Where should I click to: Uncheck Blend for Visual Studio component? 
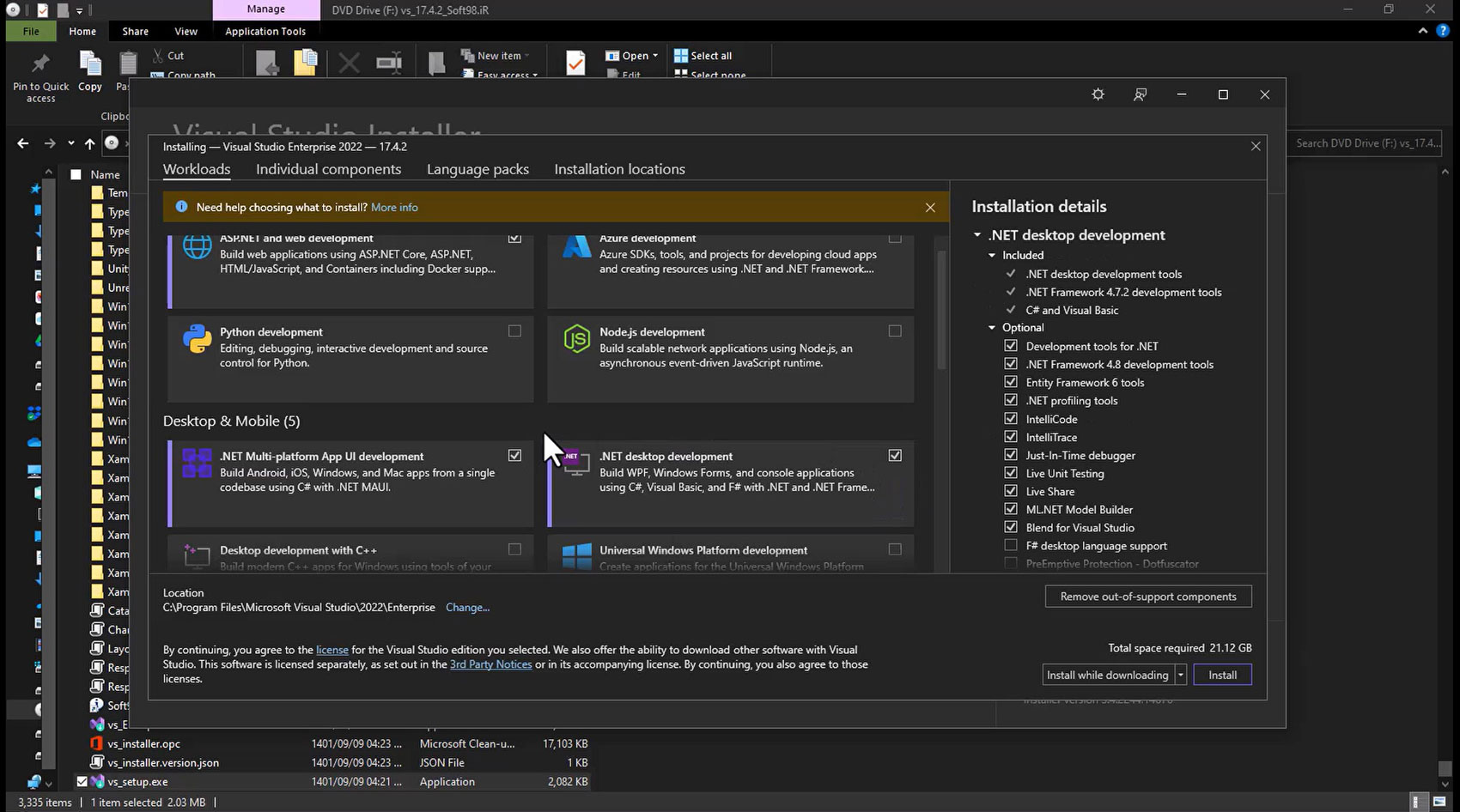1011,527
